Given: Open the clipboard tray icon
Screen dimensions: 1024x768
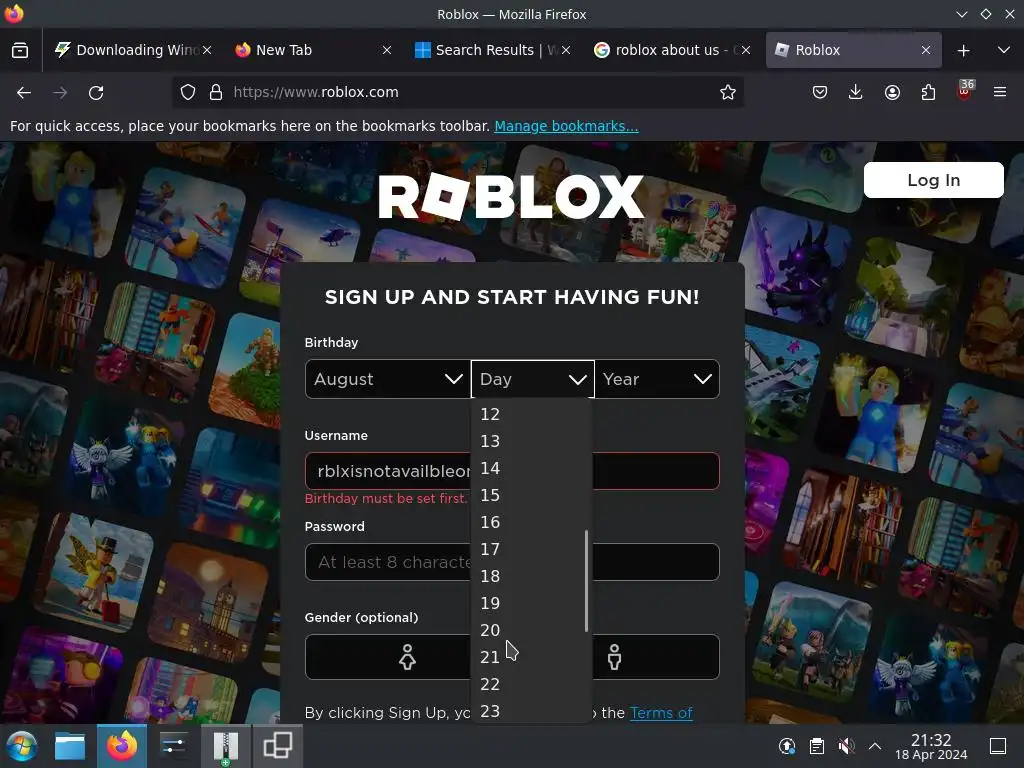Looking at the screenshot, I should (816, 746).
